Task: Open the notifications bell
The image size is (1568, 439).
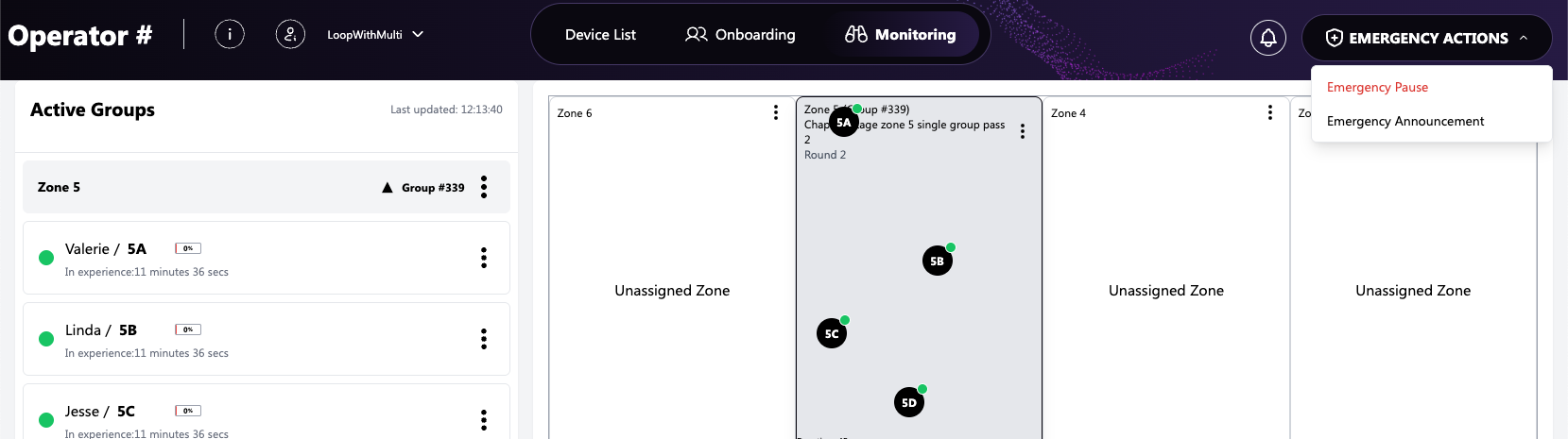Action: pyautogui.click(x=1267, y=38)
